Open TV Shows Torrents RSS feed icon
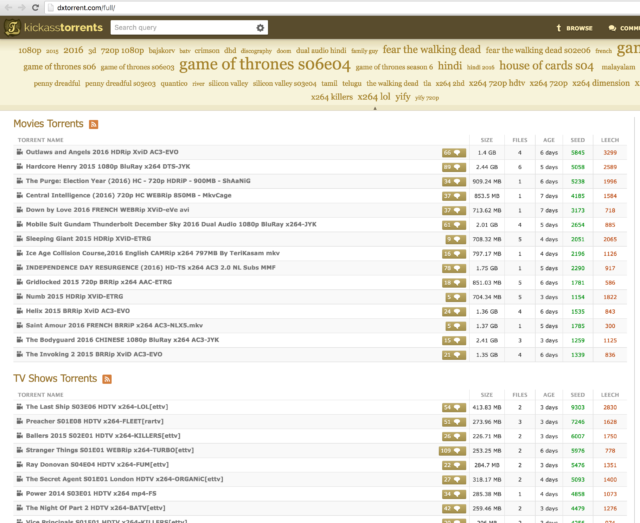Screen dimensions: 640x523 tap(107, 379)
